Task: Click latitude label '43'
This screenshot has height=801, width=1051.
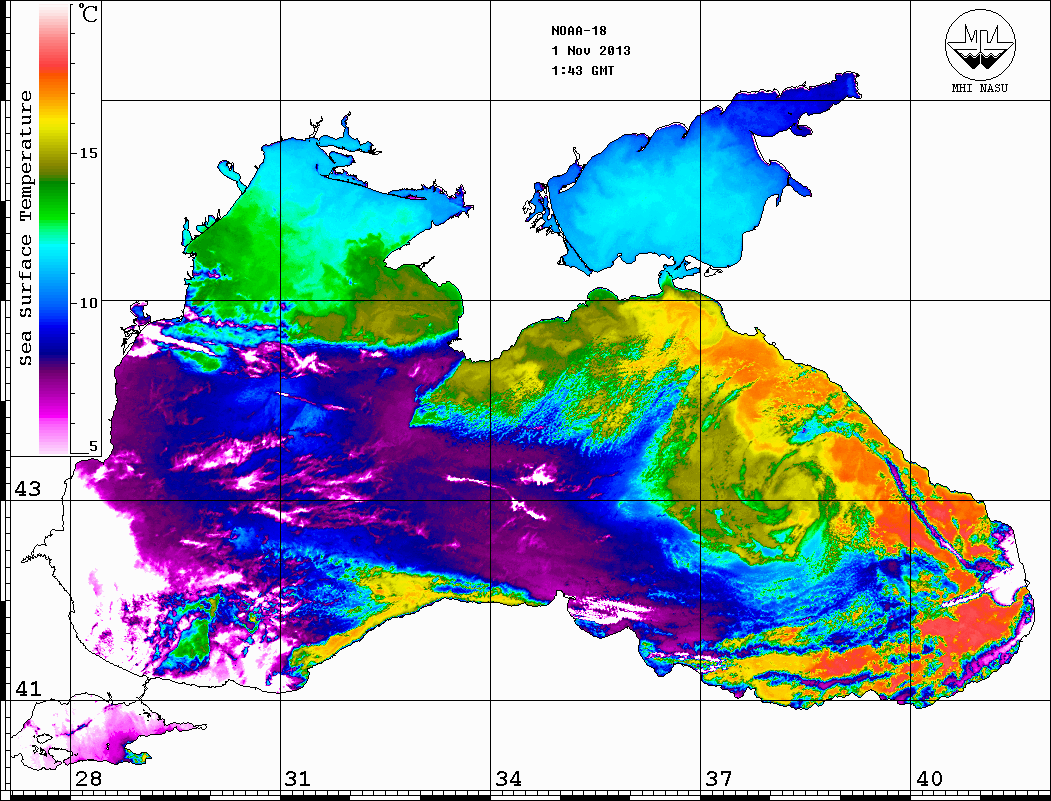Action: (x=27, y=489)
